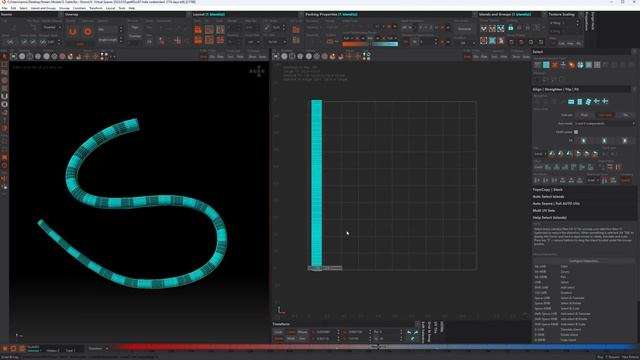This screenshot has height=360, width=640.
Task: Open the Unwrap menu
Action: 64,8
